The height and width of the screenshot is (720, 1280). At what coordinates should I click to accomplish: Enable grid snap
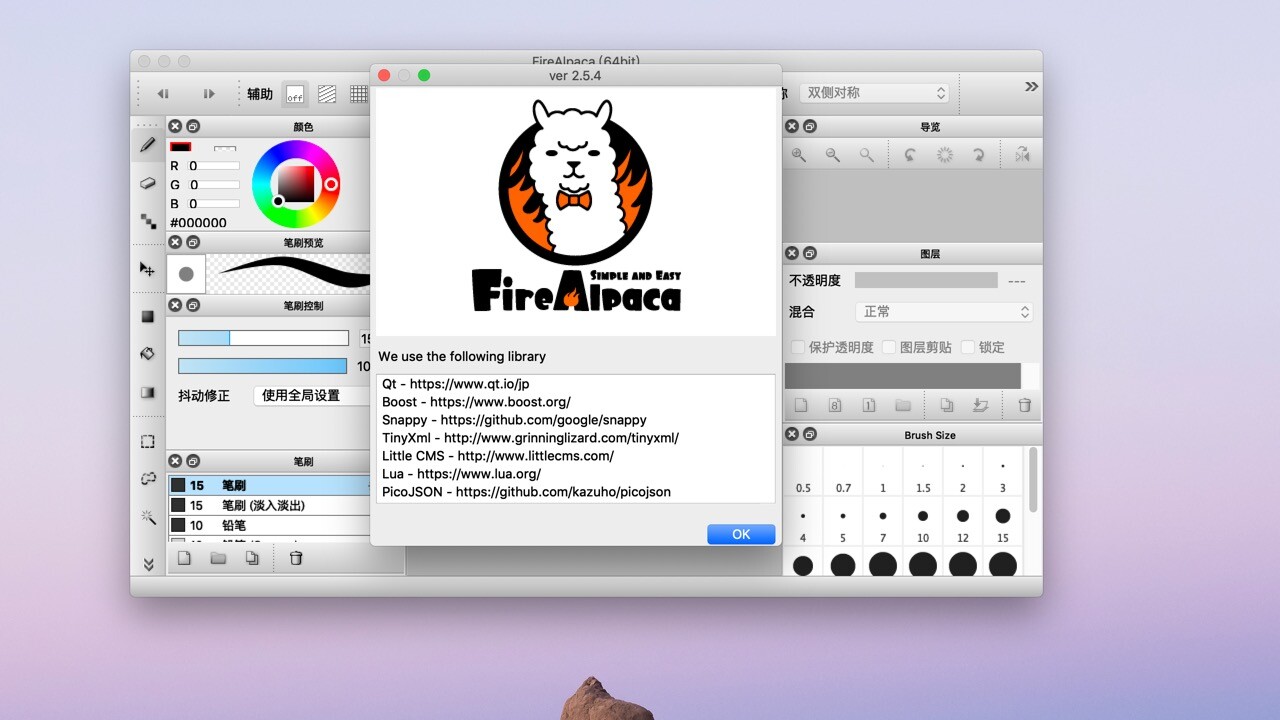(359, 94)
